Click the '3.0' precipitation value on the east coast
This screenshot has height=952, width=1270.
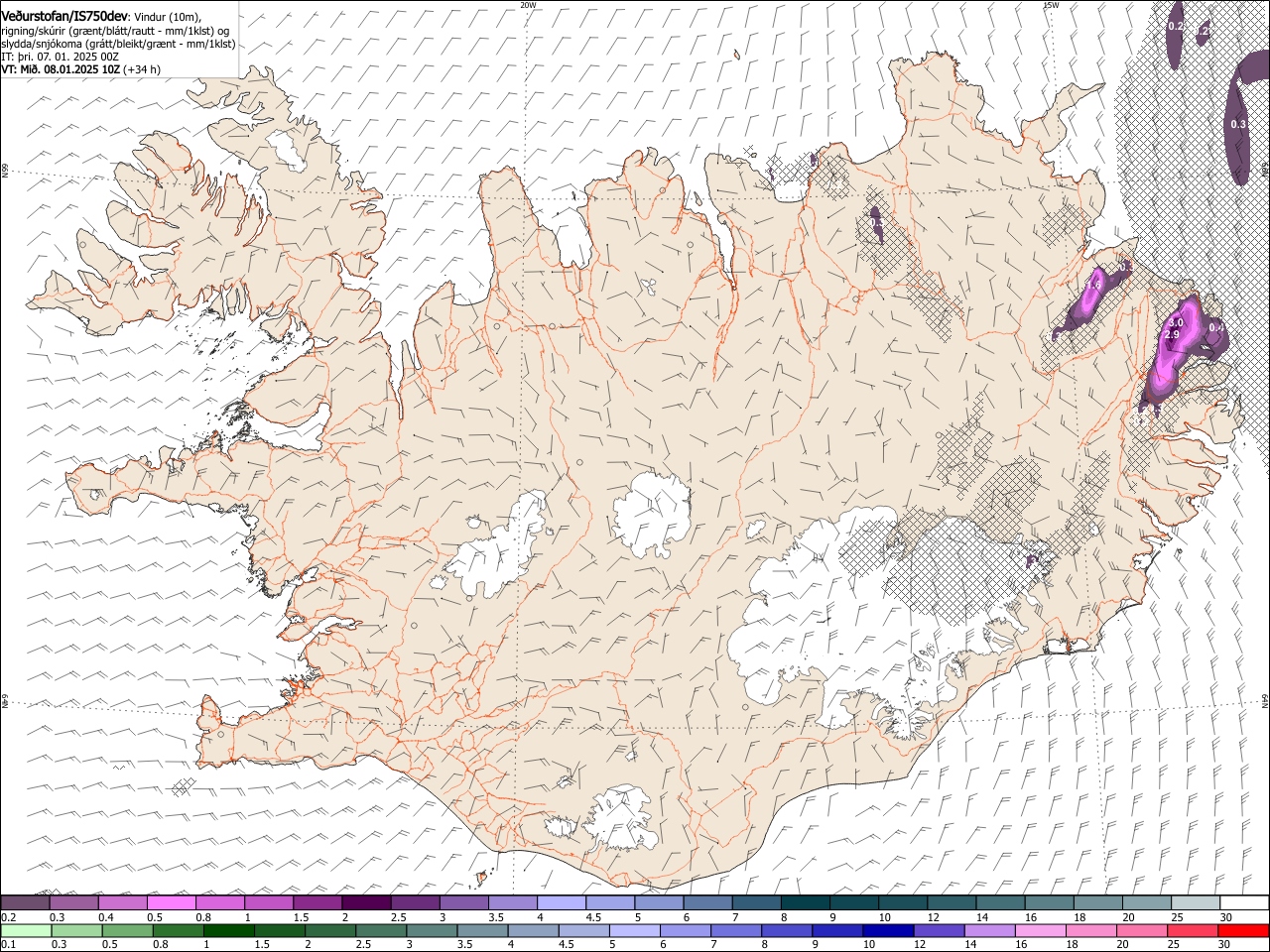[x=1176, y=322]
